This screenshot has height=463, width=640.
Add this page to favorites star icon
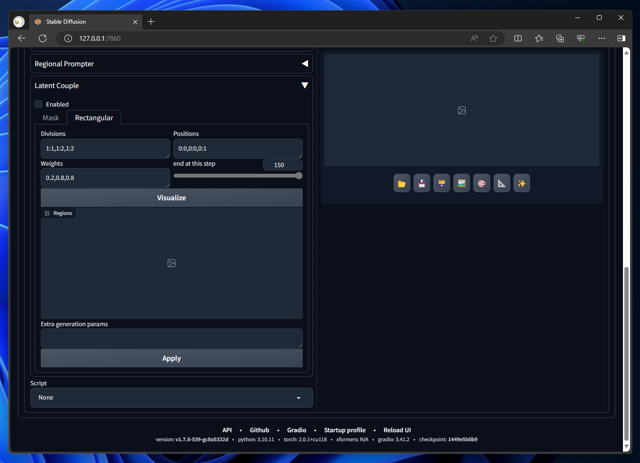tap(493, 38)
